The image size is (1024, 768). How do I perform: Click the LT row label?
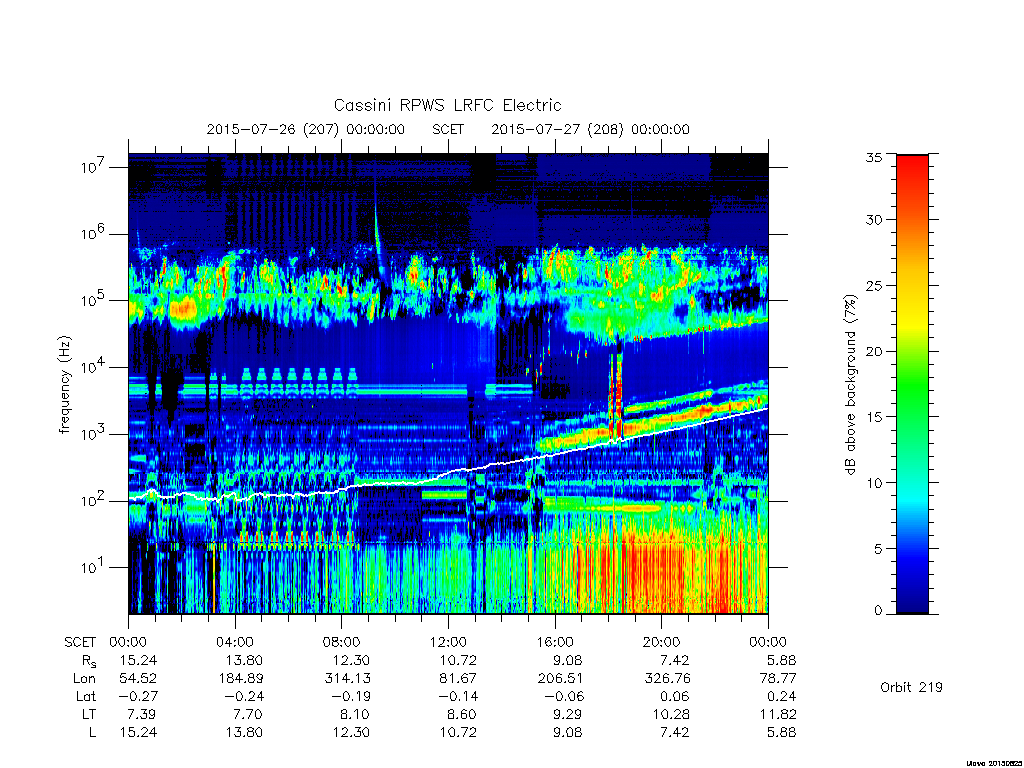pos(88,714)
